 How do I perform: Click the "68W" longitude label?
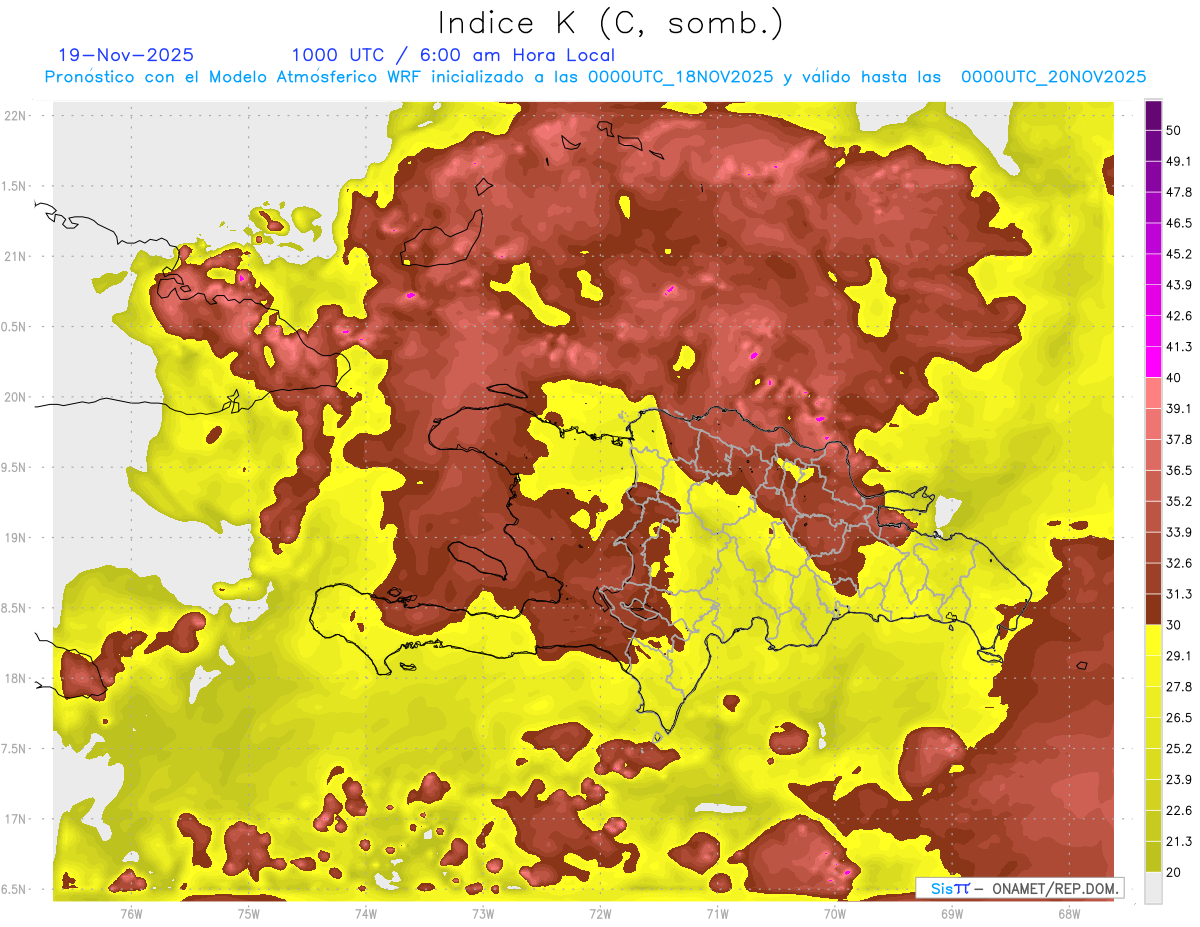[1069, 913]
